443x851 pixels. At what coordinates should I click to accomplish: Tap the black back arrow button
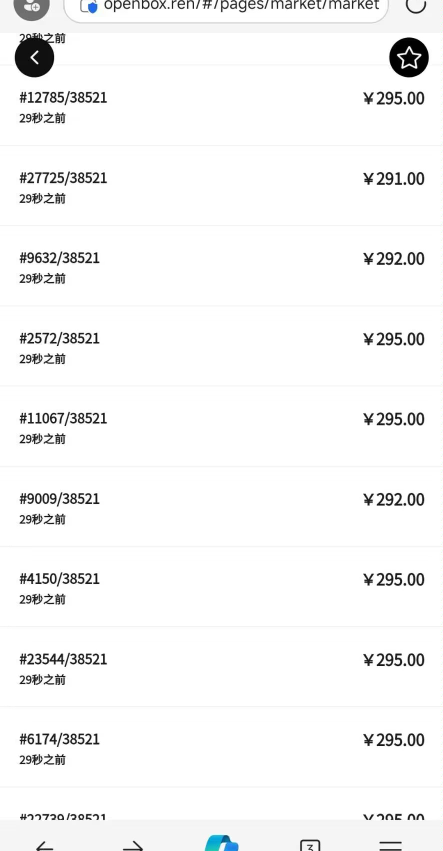tap(34, 58)
